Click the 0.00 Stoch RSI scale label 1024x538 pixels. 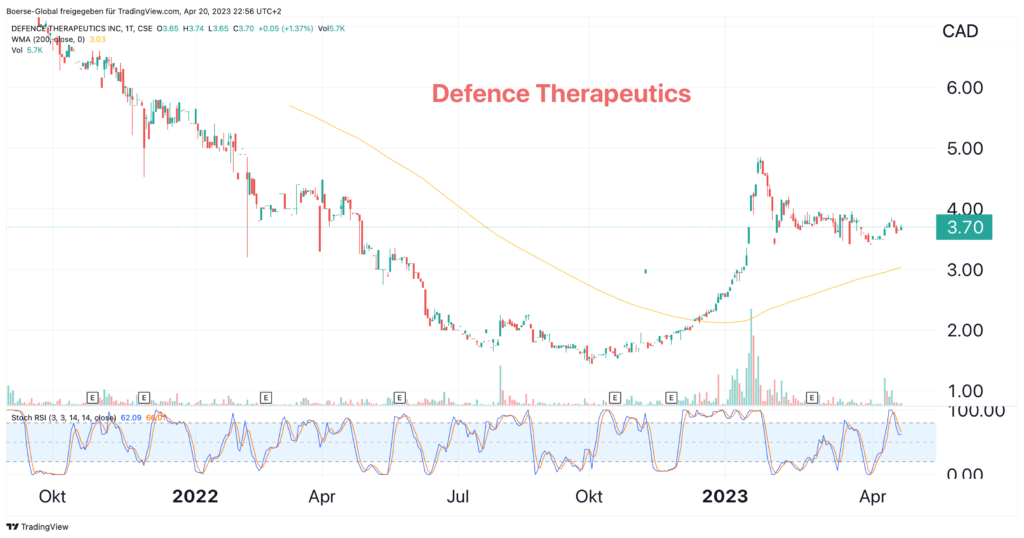point(965,473)
